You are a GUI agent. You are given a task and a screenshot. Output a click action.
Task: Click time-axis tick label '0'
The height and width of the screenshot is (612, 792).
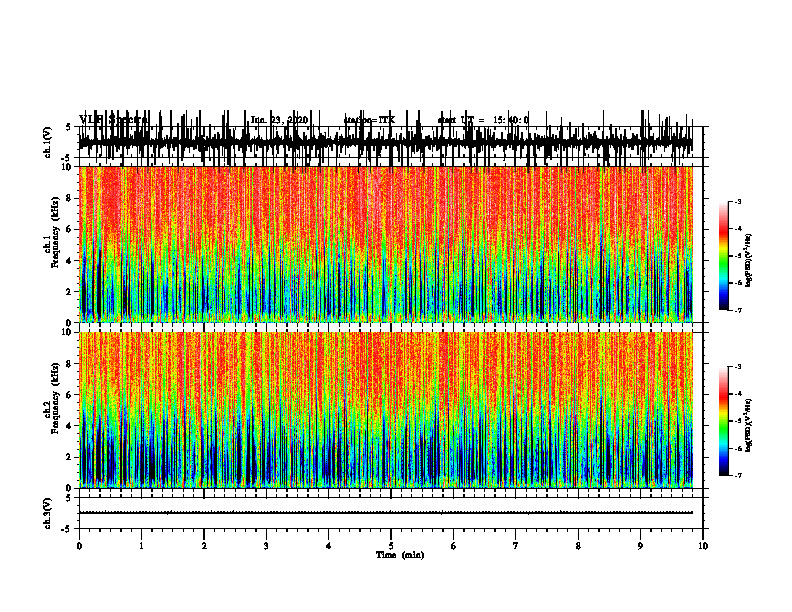(x=79, y=546)
